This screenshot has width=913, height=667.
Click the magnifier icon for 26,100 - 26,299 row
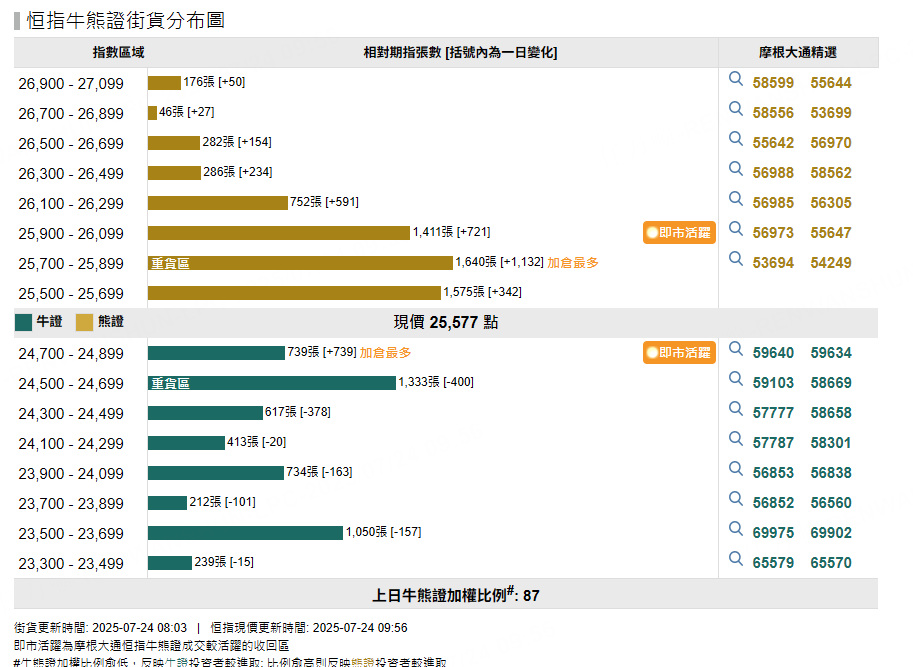click(x=736, y=198)
